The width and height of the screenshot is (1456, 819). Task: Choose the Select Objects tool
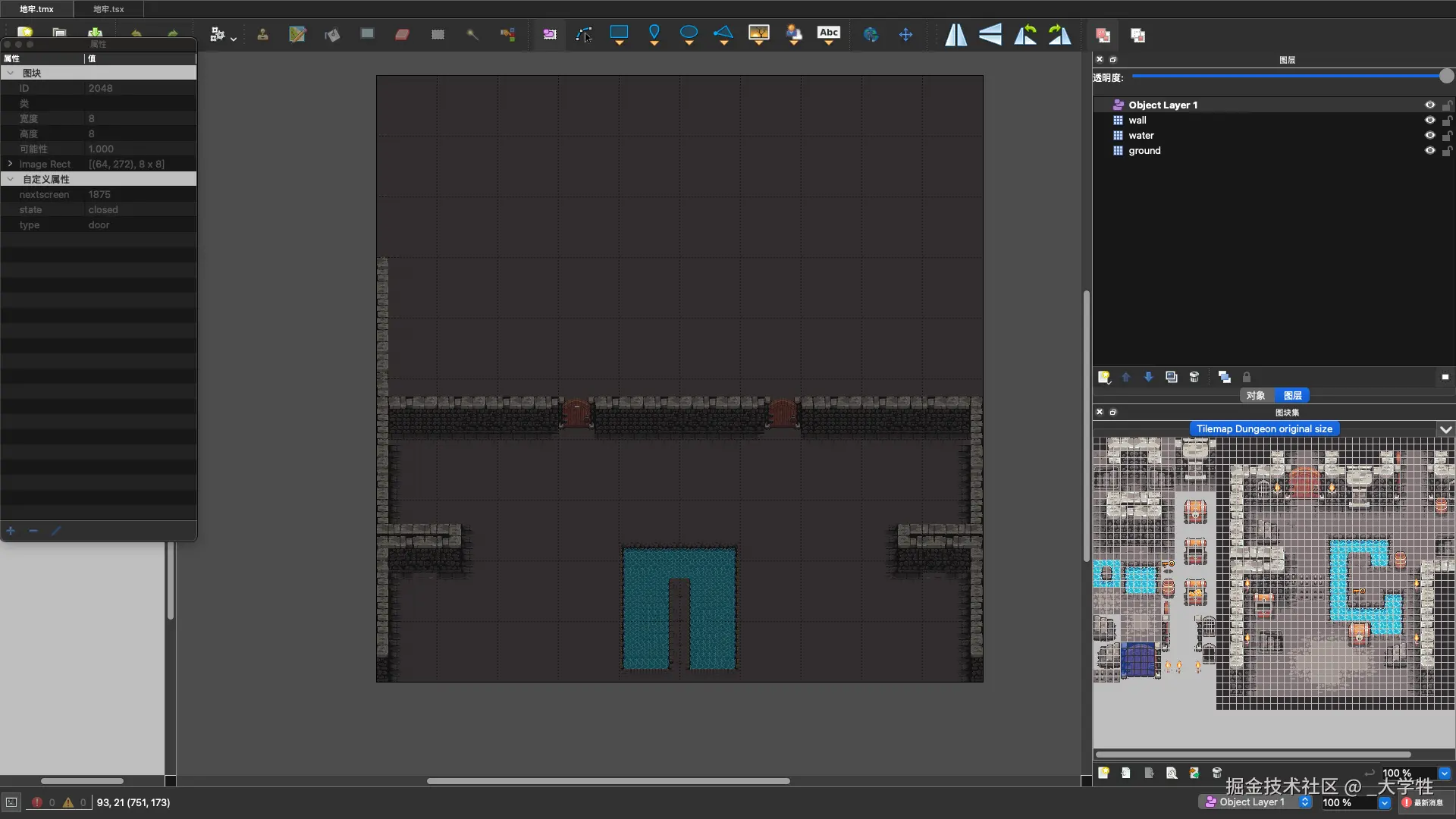(549, 35)
